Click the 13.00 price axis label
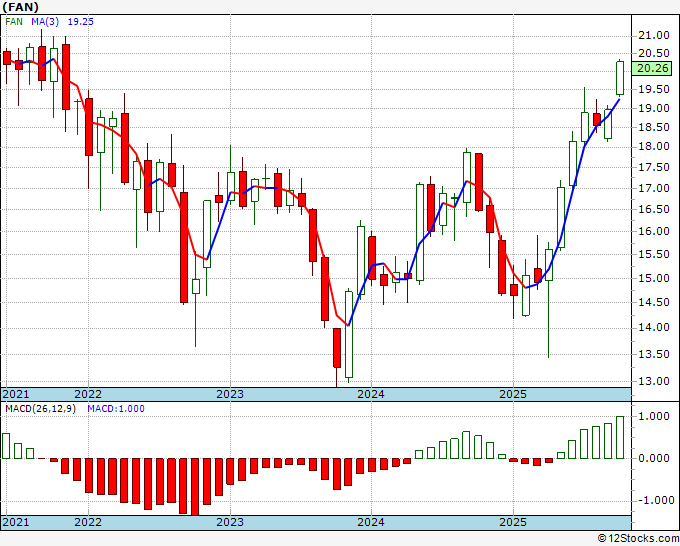 click(654, 381)
